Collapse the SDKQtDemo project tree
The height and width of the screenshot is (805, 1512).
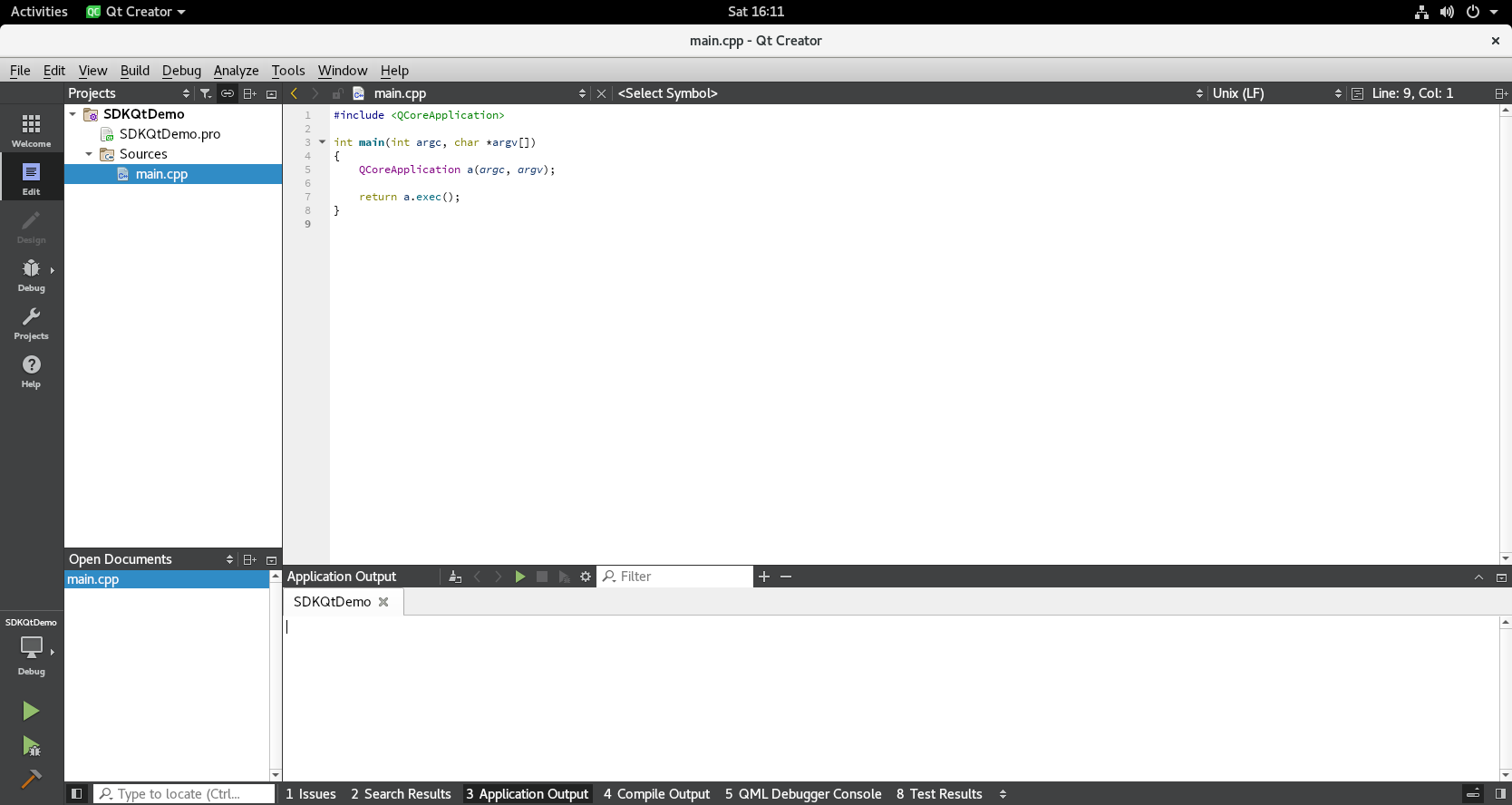pyautogui.click(x=73, y=114)
